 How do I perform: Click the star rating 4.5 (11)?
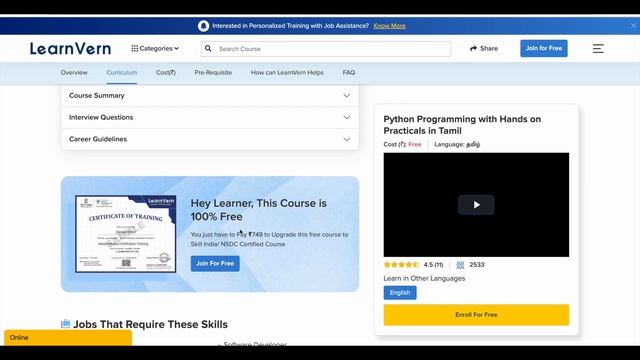(413, 264)
